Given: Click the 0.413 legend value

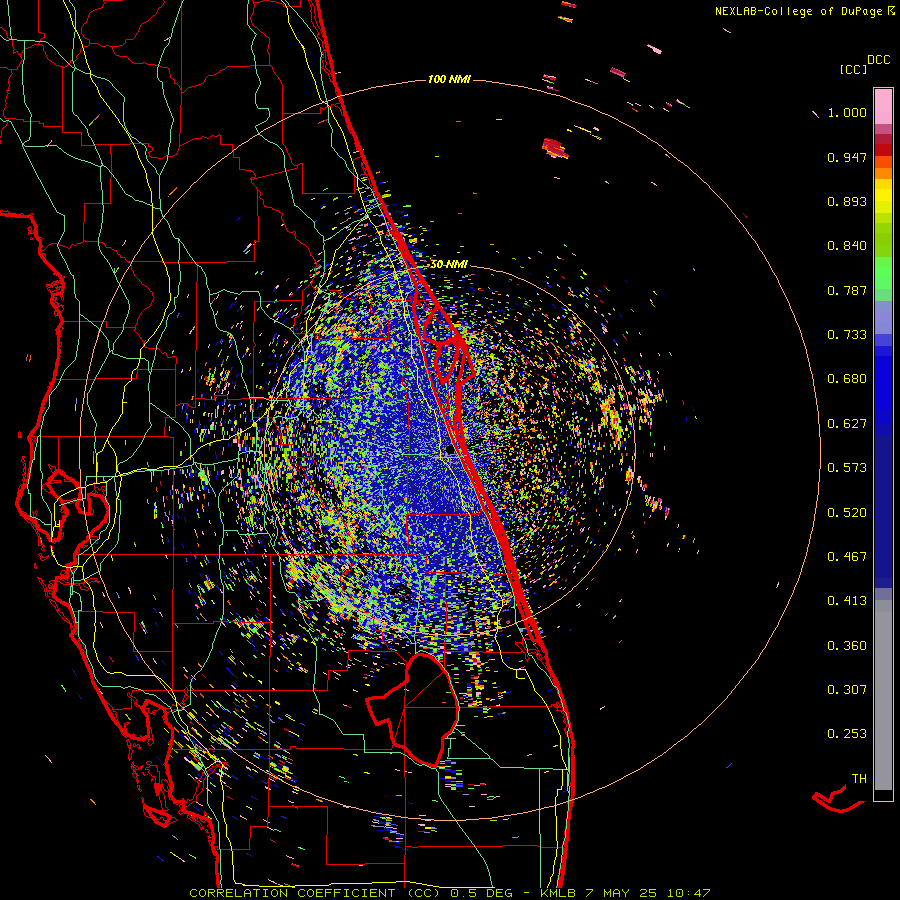Looking at the screenshot, I should point(847,601).
